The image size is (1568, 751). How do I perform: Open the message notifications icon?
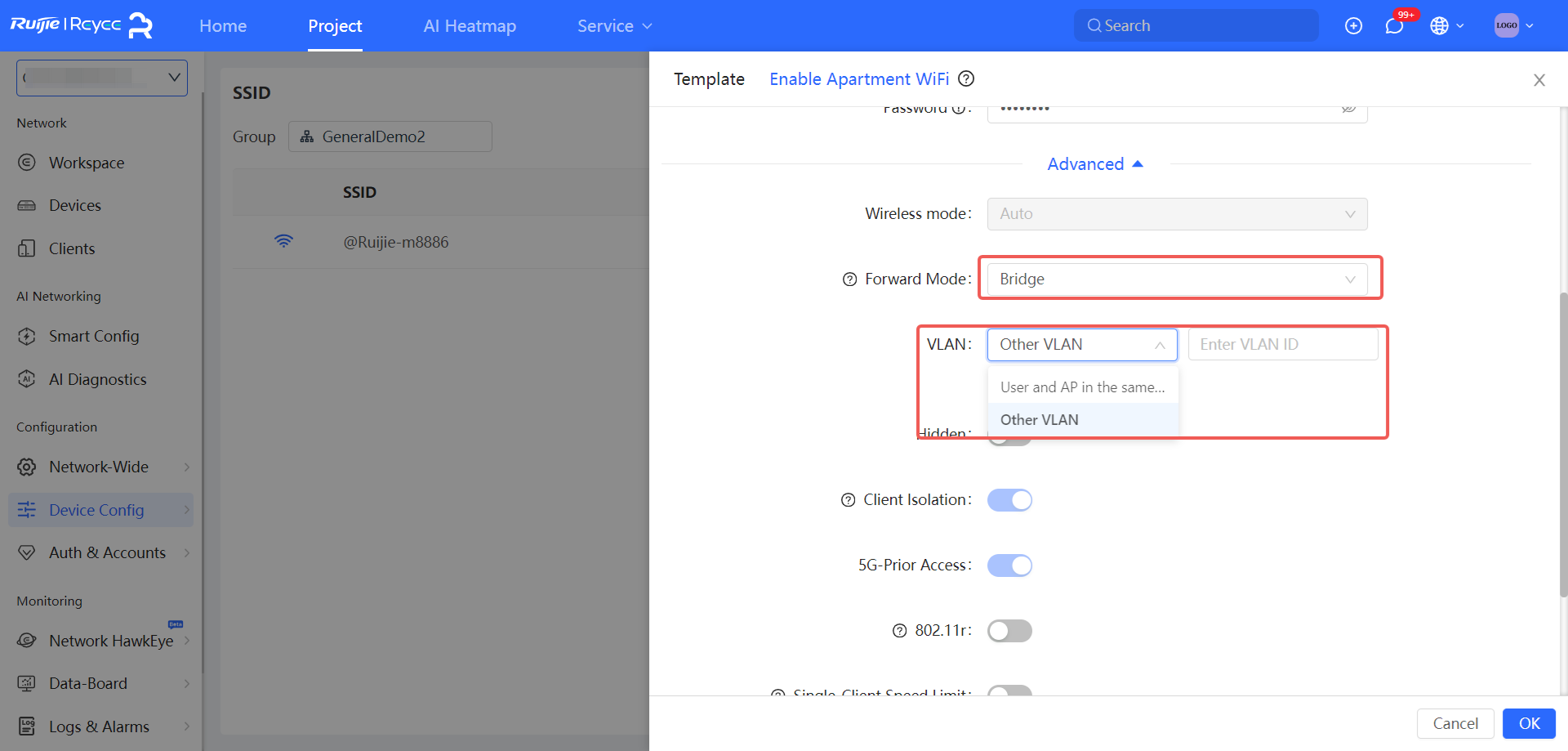(x=1394, y=26)
